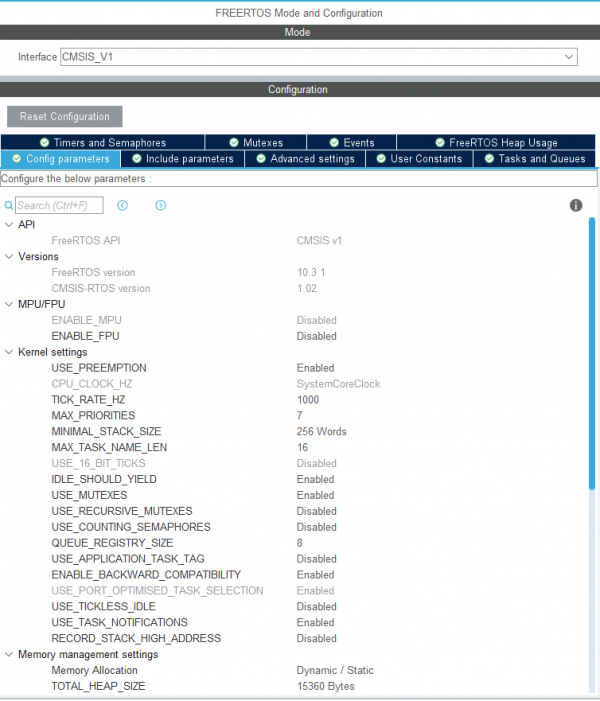Open FreeRTOS Heap Usage tab
600x701 pixels.
(496, 142)
